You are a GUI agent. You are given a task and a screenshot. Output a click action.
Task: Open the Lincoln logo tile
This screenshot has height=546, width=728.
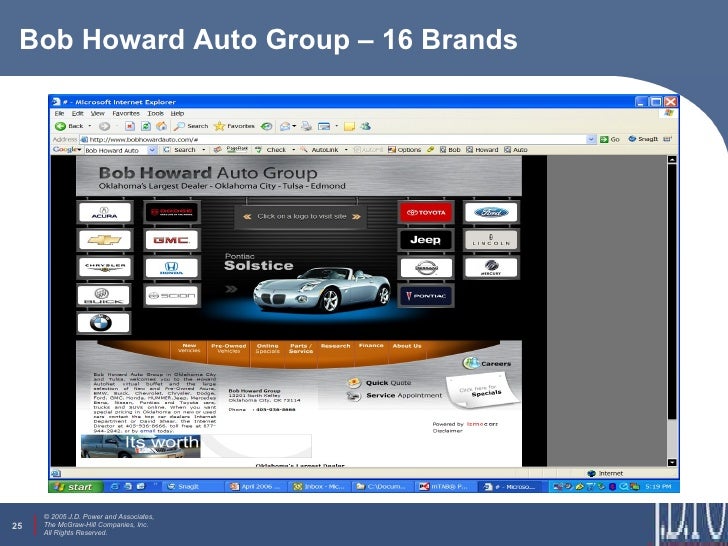point(491,240)
